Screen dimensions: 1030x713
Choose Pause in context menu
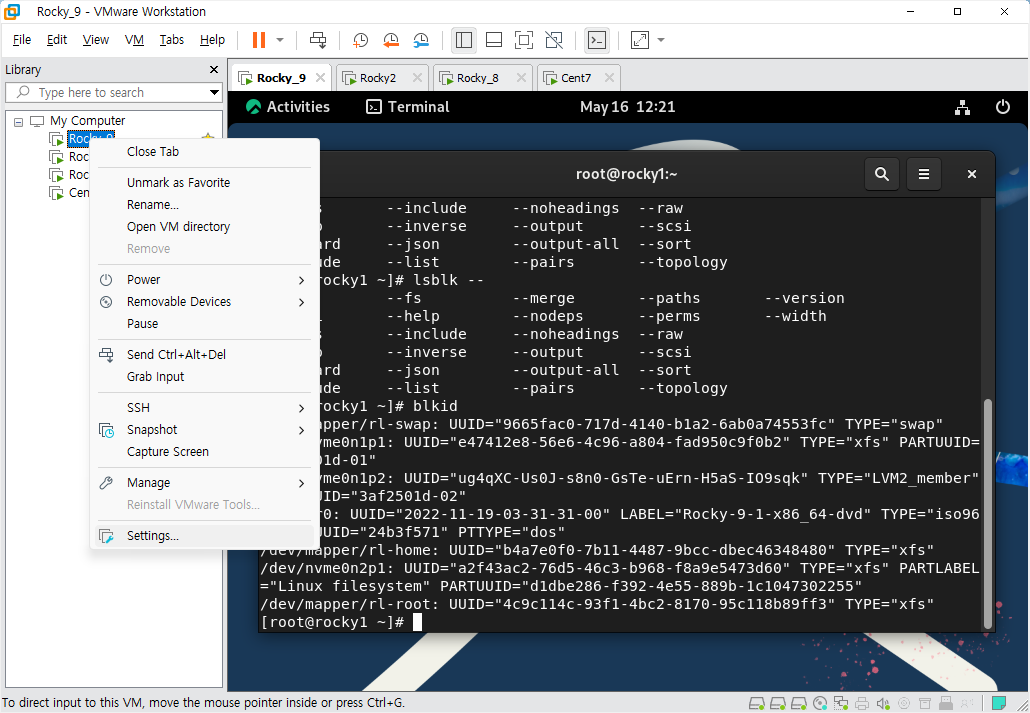tap(204, 324)
